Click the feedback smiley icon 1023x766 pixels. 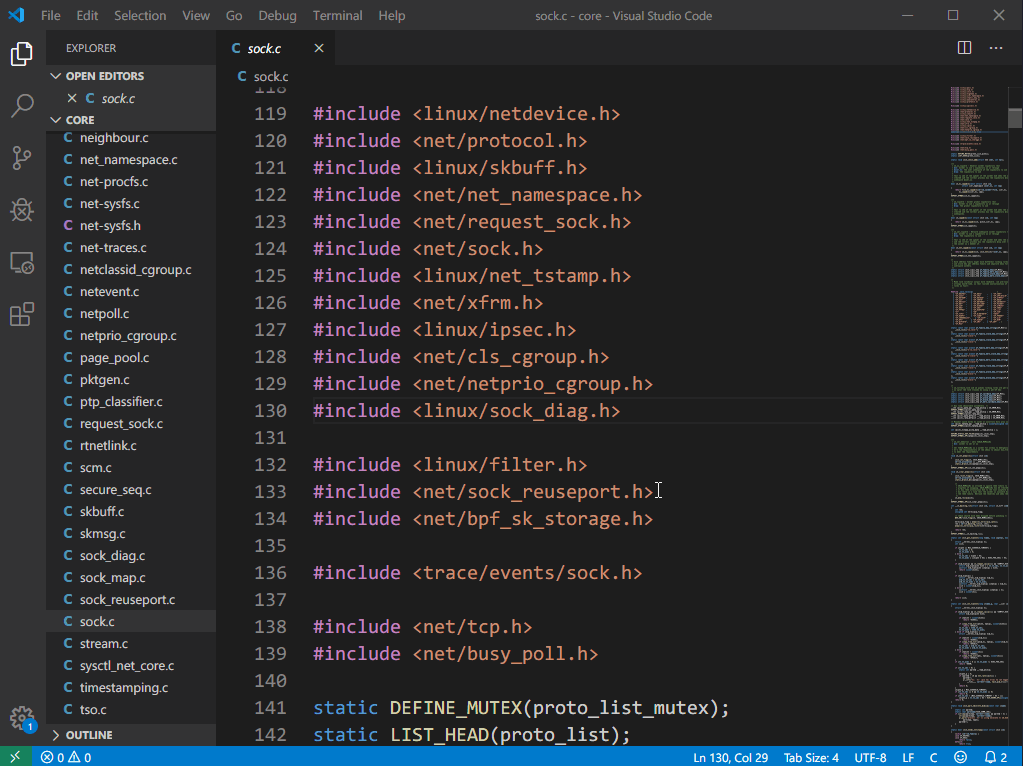coord(960,758)
